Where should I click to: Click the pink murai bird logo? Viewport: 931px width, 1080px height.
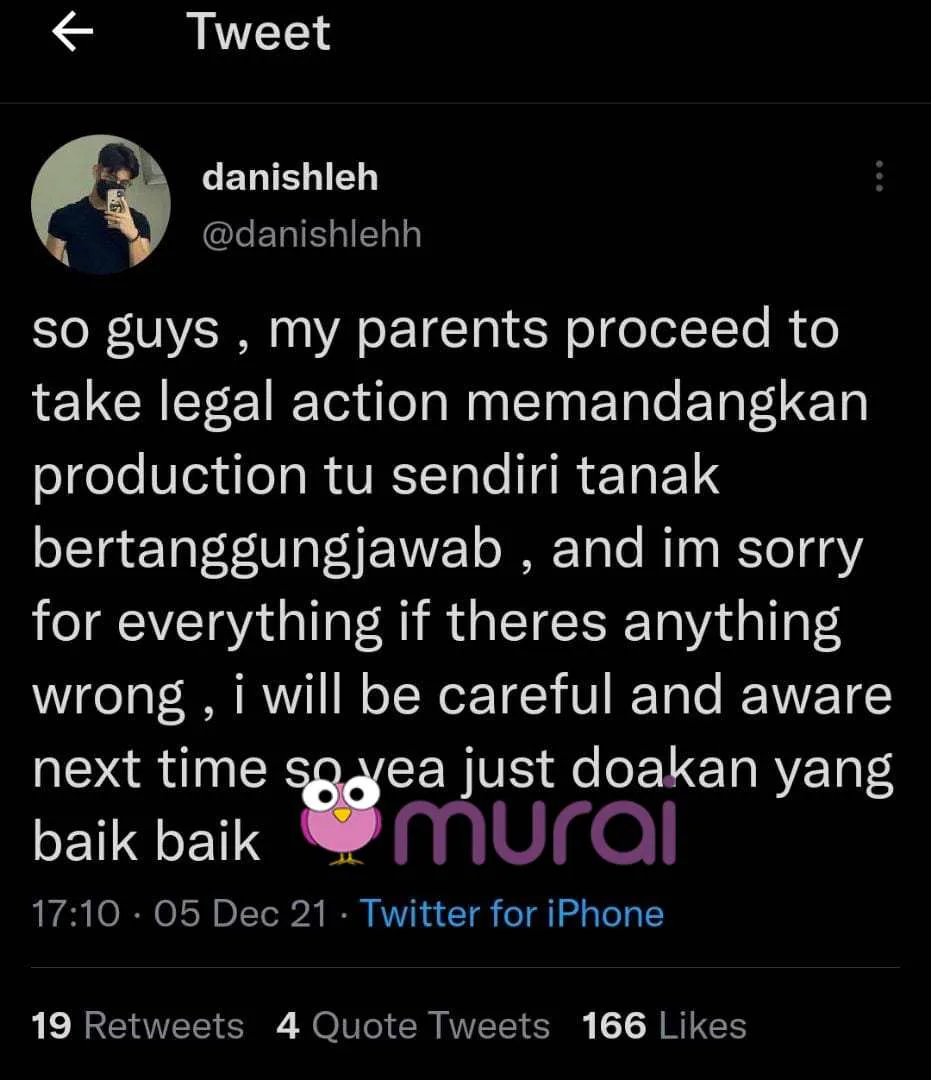coord(341,821)
